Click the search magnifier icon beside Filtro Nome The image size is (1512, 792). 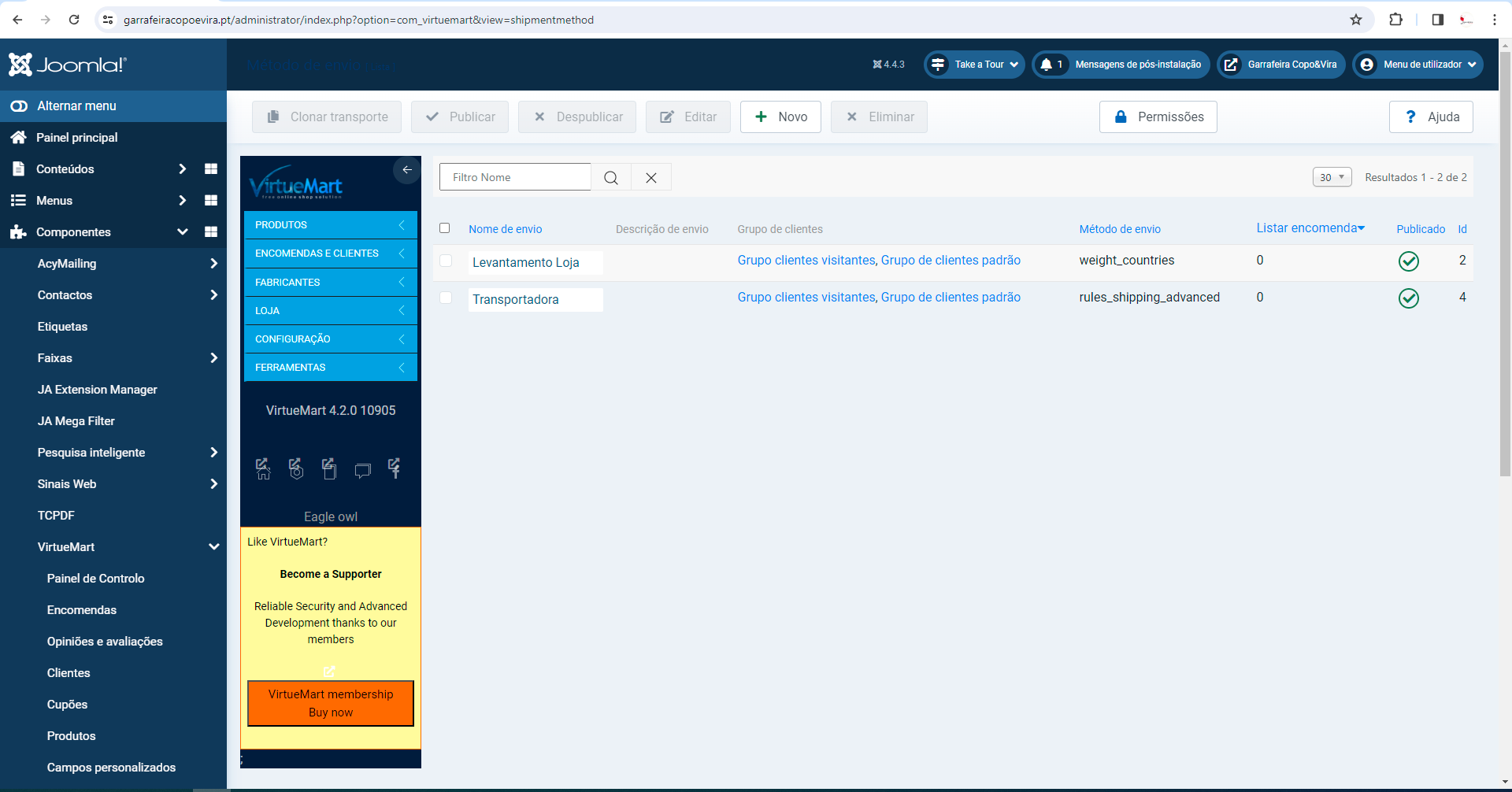pyautogui.click(x=610, y=178)
